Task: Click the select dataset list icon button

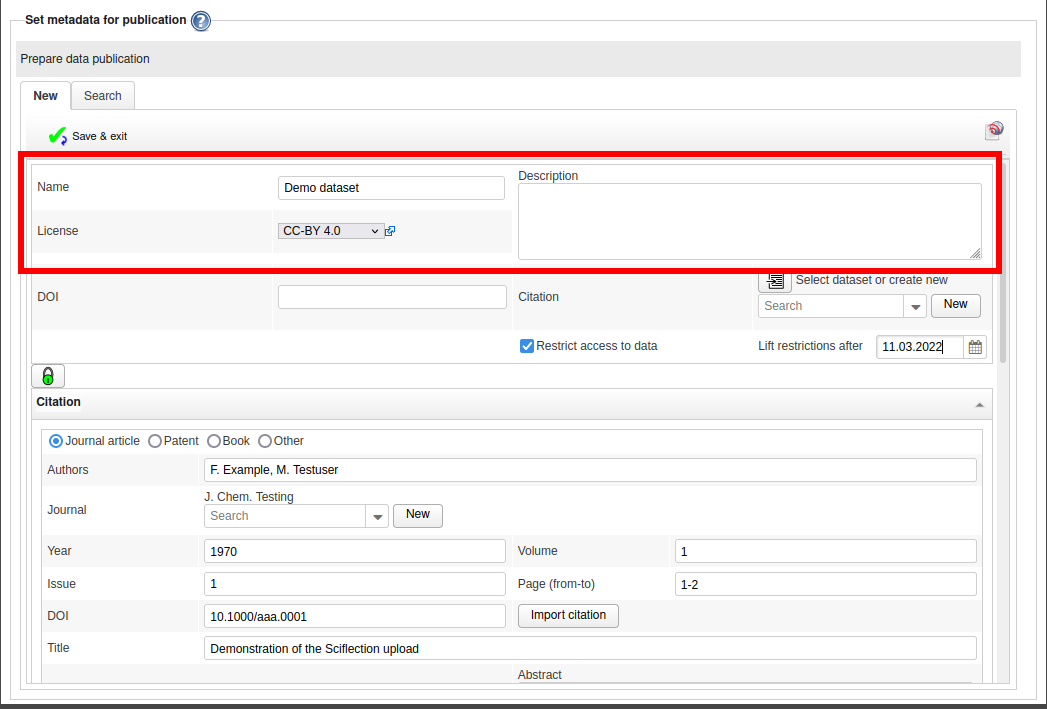Action: pyautogui.click(x=775, y=281)
